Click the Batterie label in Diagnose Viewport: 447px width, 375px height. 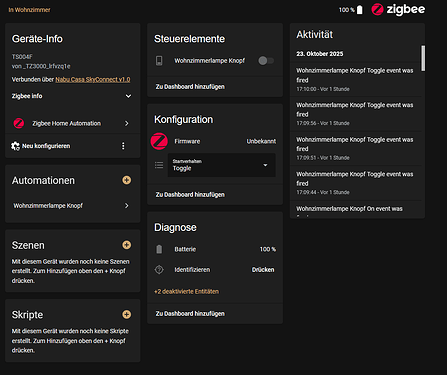(185, 249)
